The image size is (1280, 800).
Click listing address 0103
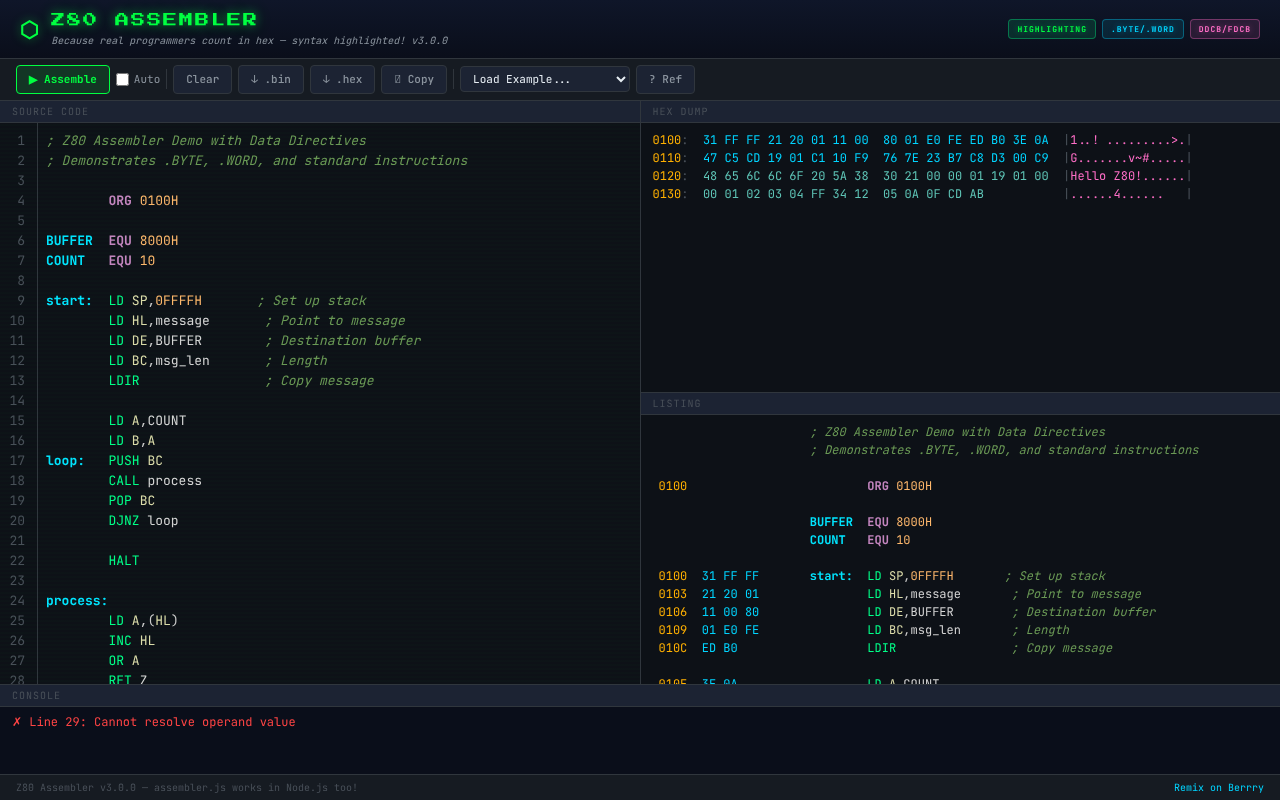[x=673, y=594]
